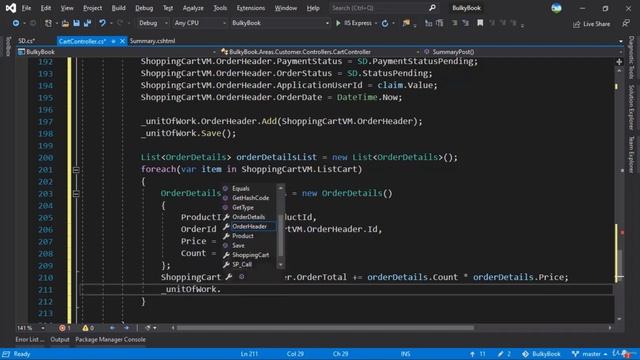Click the Save All toolbar icon
This screenshot has height=360, width=640.
pyautogui.click(x=87, y=23)
